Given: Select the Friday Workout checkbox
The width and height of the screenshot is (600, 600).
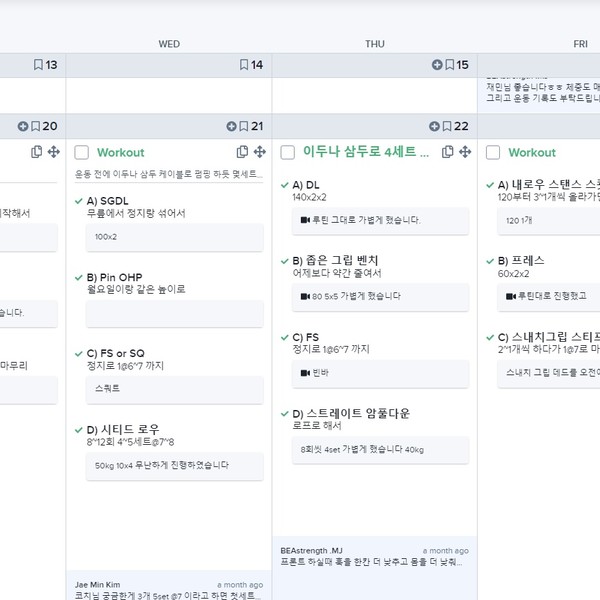Looking at the screenshot, I should pos(493,152).
